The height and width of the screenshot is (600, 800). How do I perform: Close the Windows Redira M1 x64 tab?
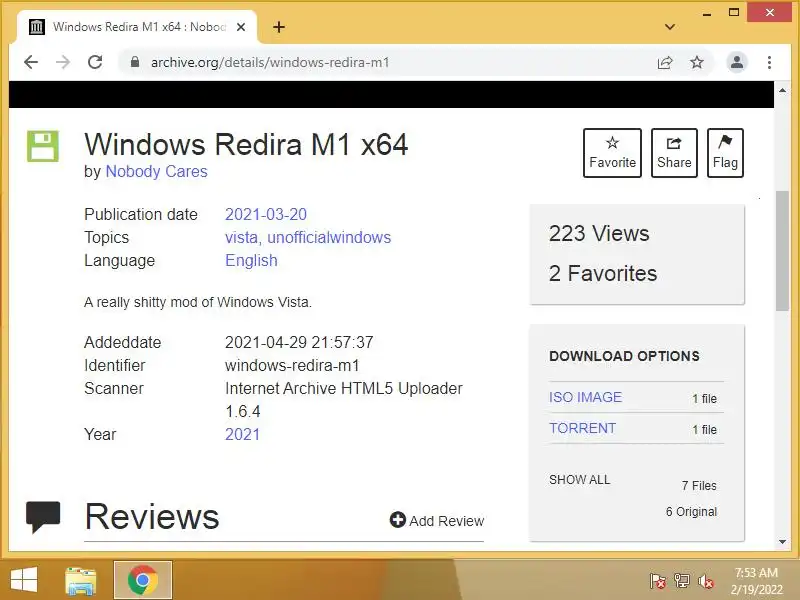pos(241,27)
